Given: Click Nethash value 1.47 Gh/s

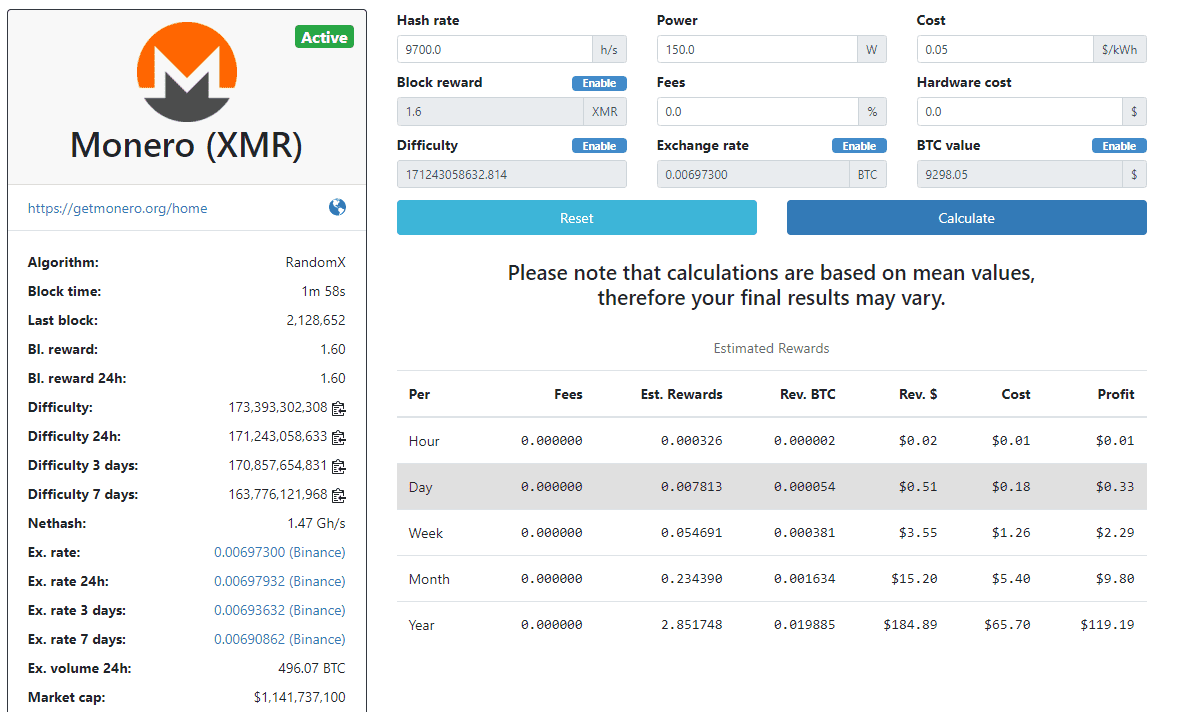Looking at the screenshot, I should pyautogui.click(x=317, y=523).
